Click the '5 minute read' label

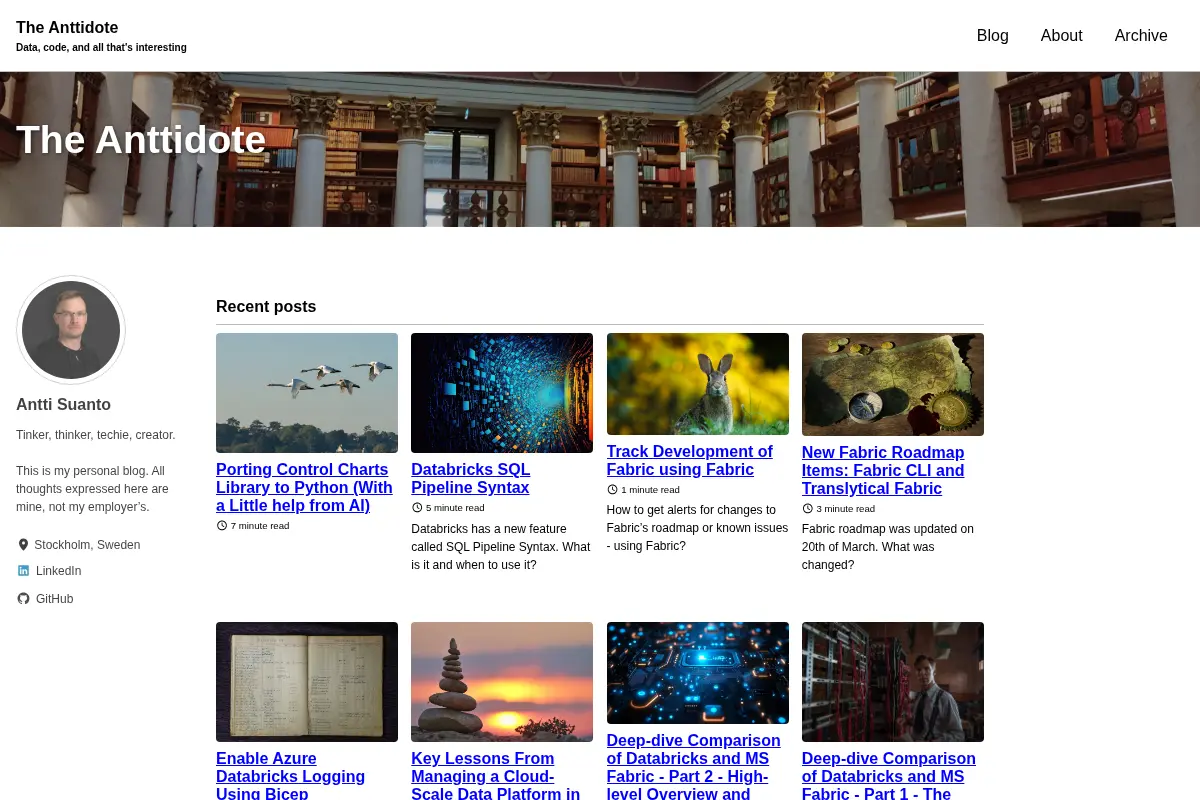tap(455, 508)
